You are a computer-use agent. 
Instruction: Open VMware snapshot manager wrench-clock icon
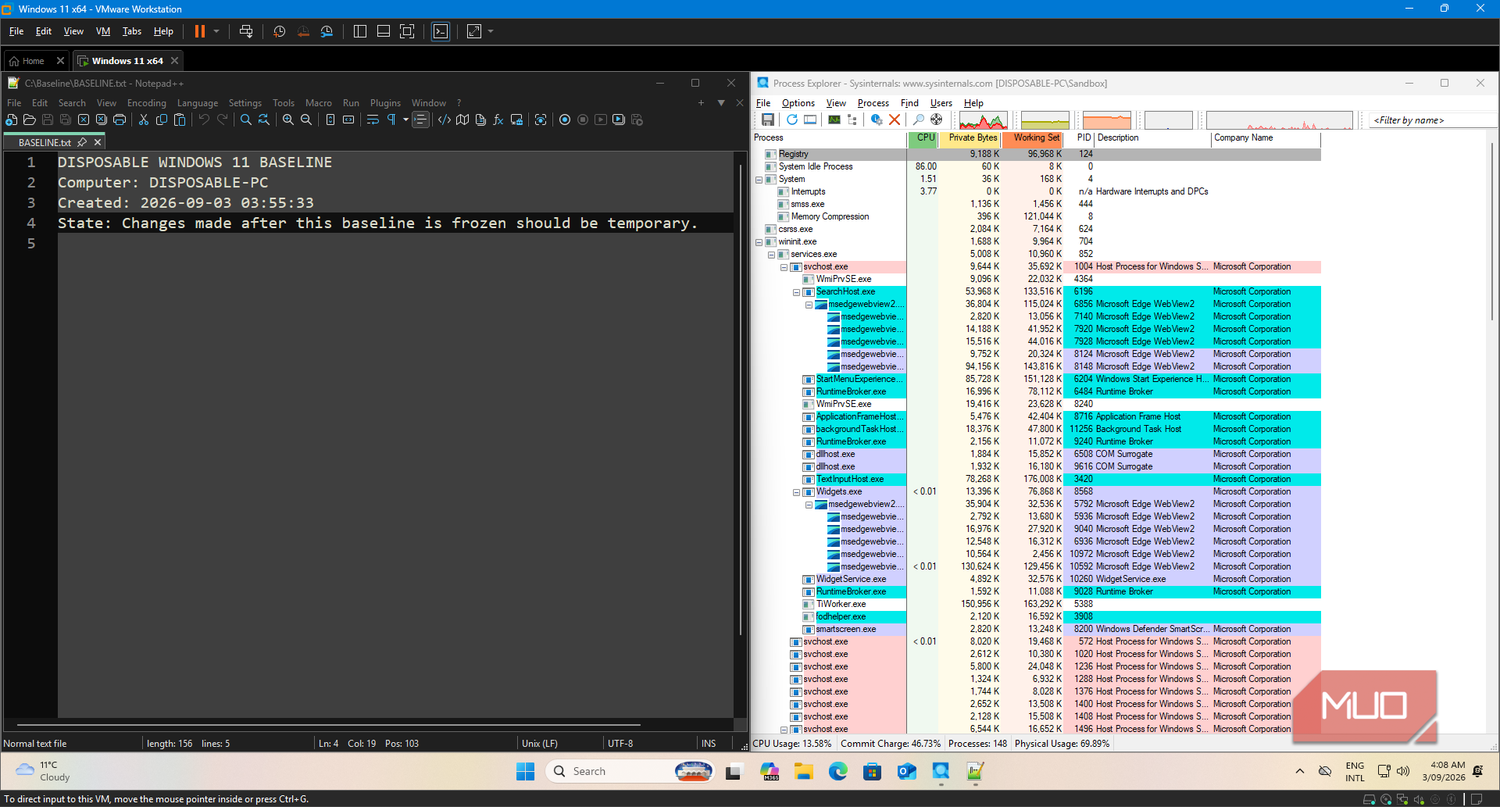pos(327,31)
